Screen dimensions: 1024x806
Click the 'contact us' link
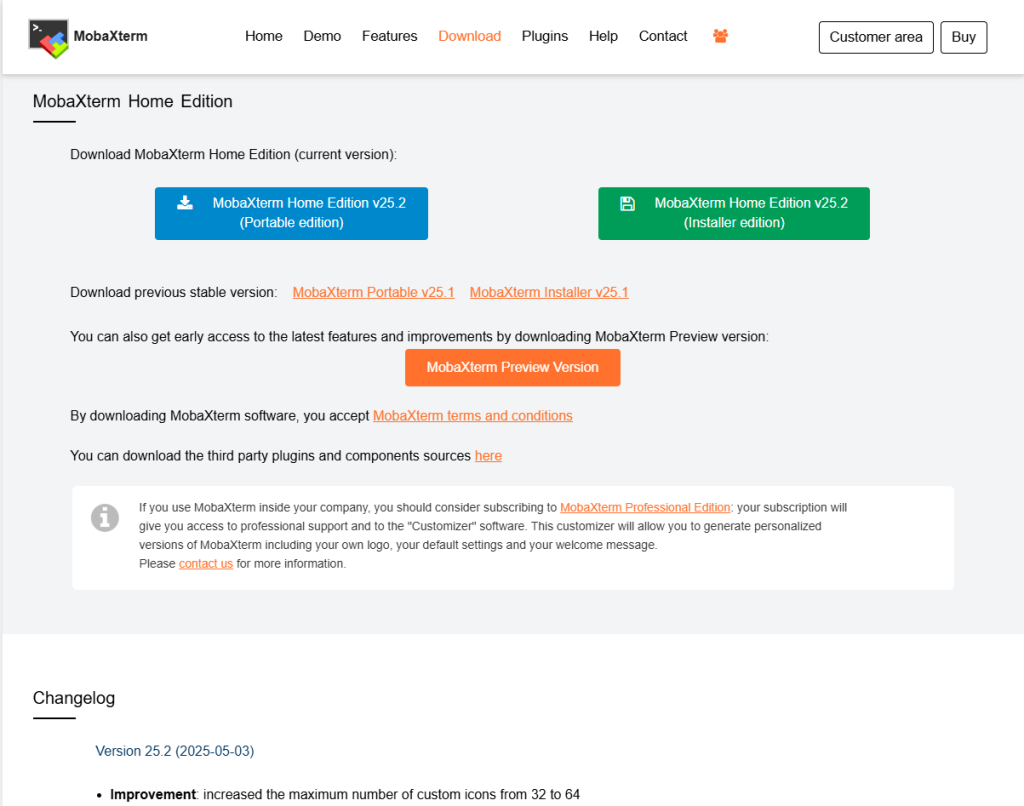[206, 563]
